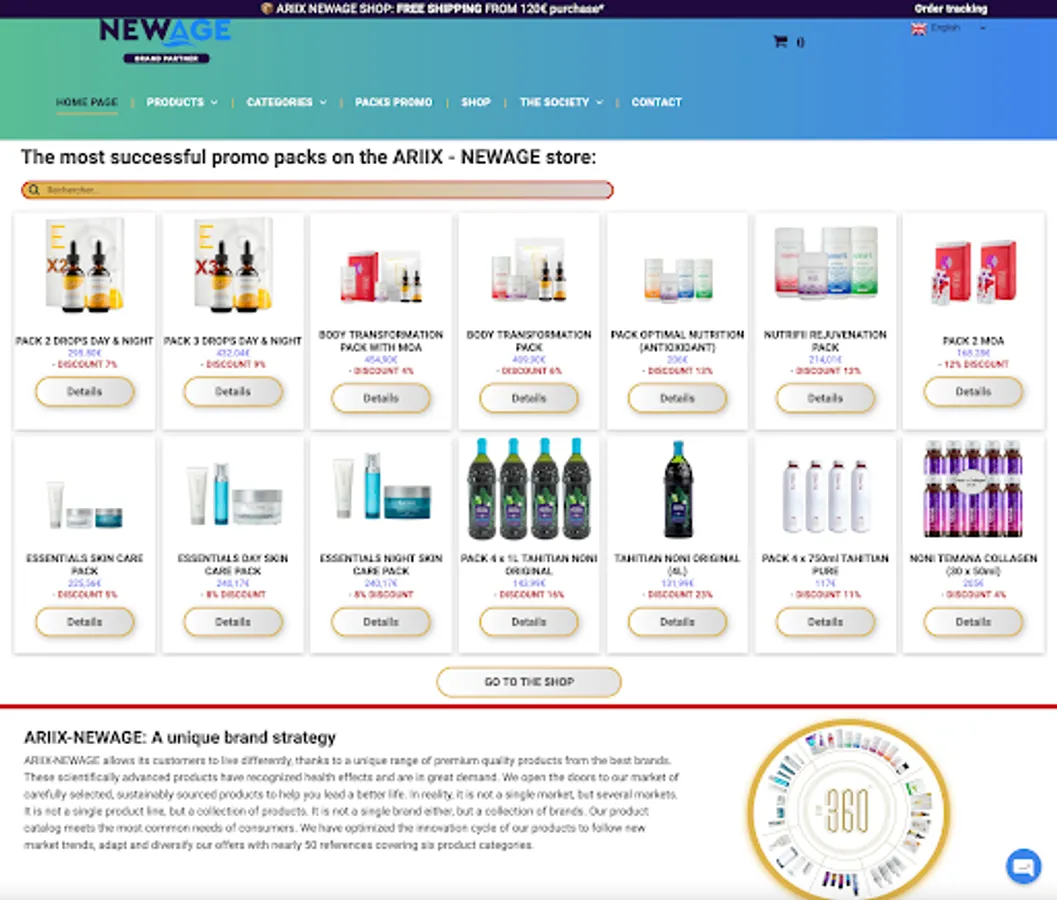View details for Pack Optimal Nutrition Antioxidant
The image size is (1057, 900).
click(x=677, y=398)
